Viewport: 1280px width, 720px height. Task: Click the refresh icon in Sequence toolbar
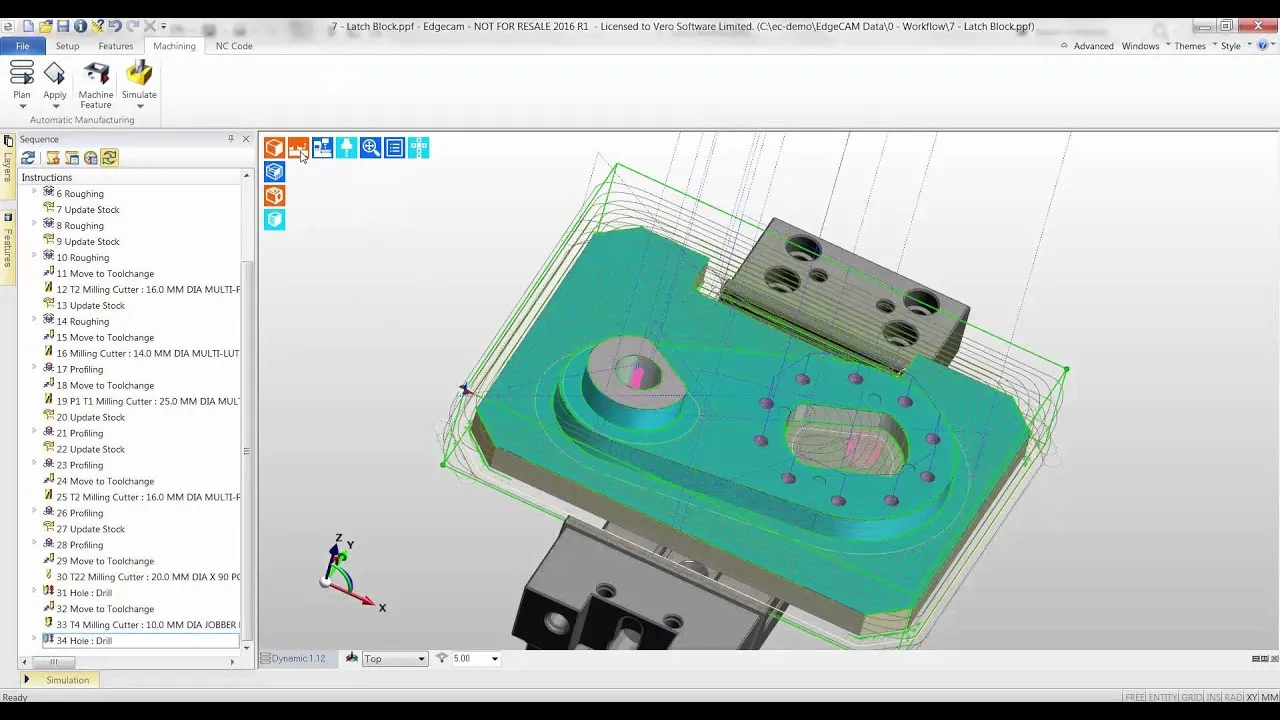point(28,158)
